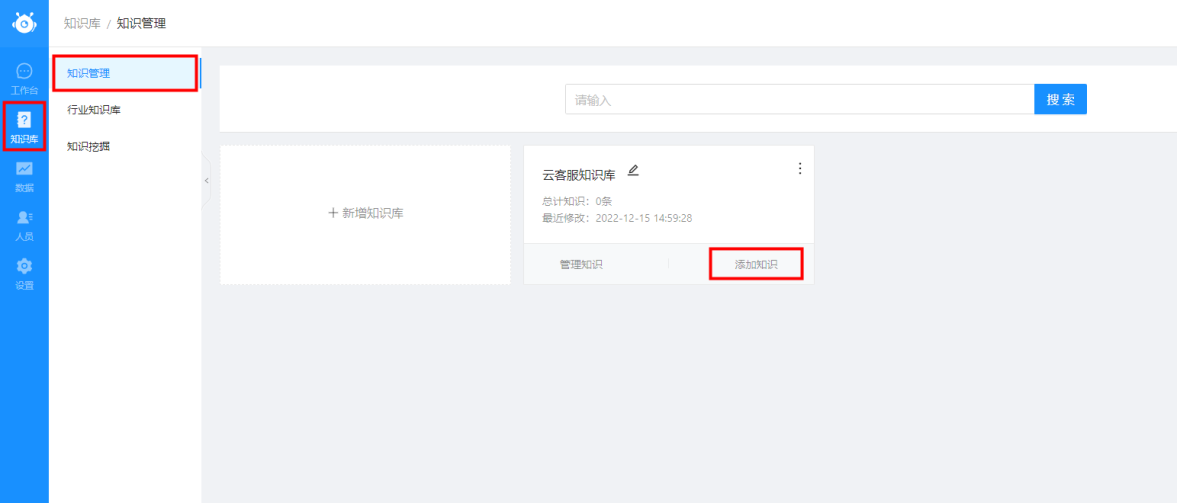
Task: Open the 人员 staff sidebar icon
Action: click(24, 225)
